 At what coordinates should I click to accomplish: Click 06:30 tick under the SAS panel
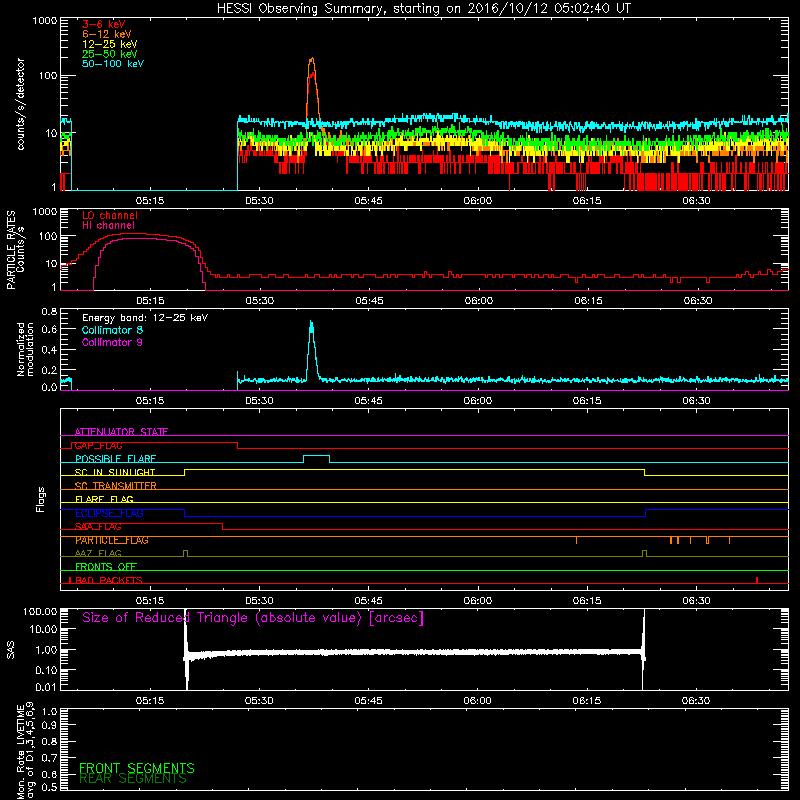696,701
